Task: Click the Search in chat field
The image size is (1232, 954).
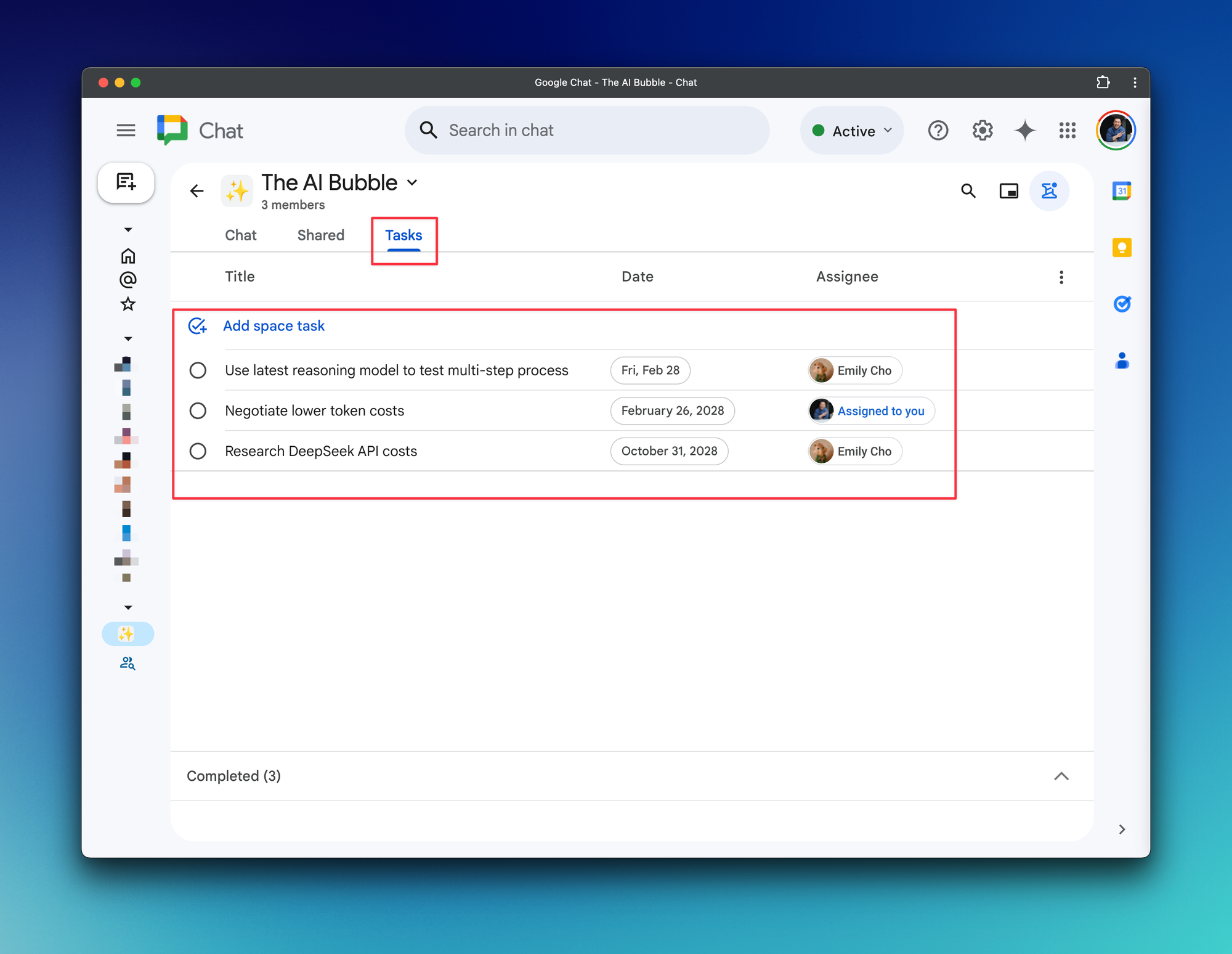Action: point(587,131)
